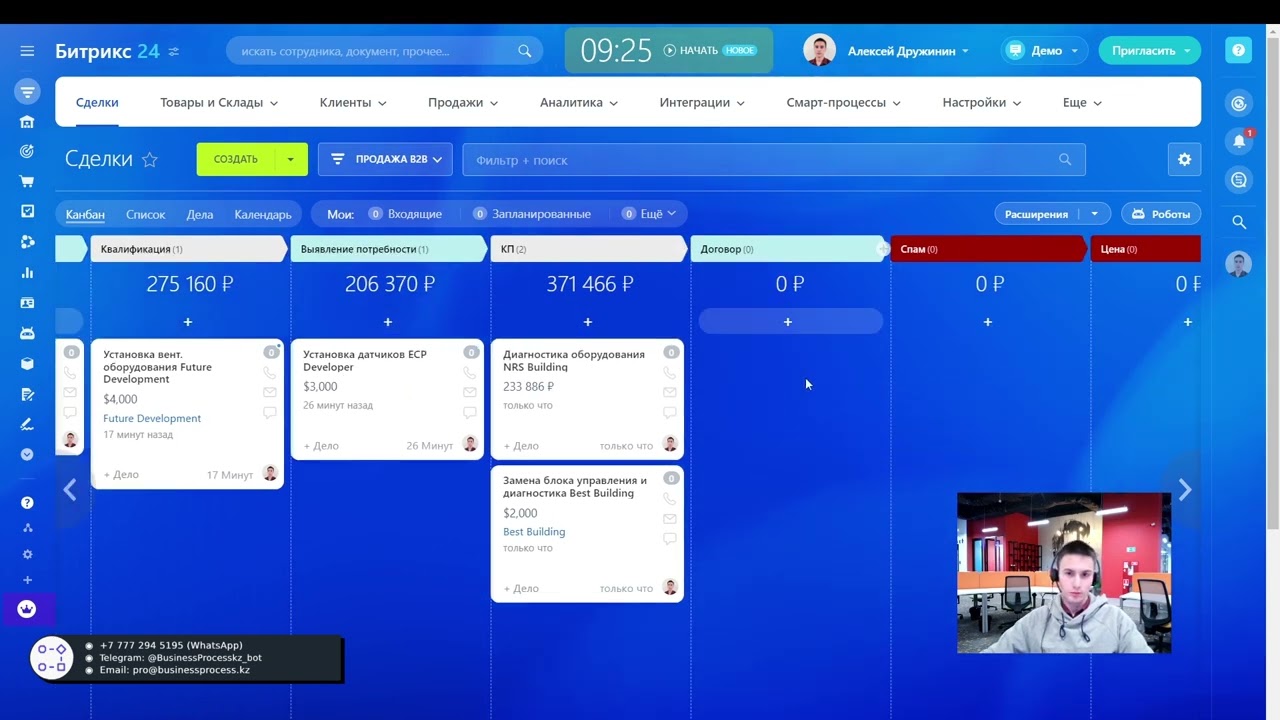Start the work day timer НАЧАТЬ
This screenshot has width=1280, height=720.
pyautogui.click(x=690, y=50)
